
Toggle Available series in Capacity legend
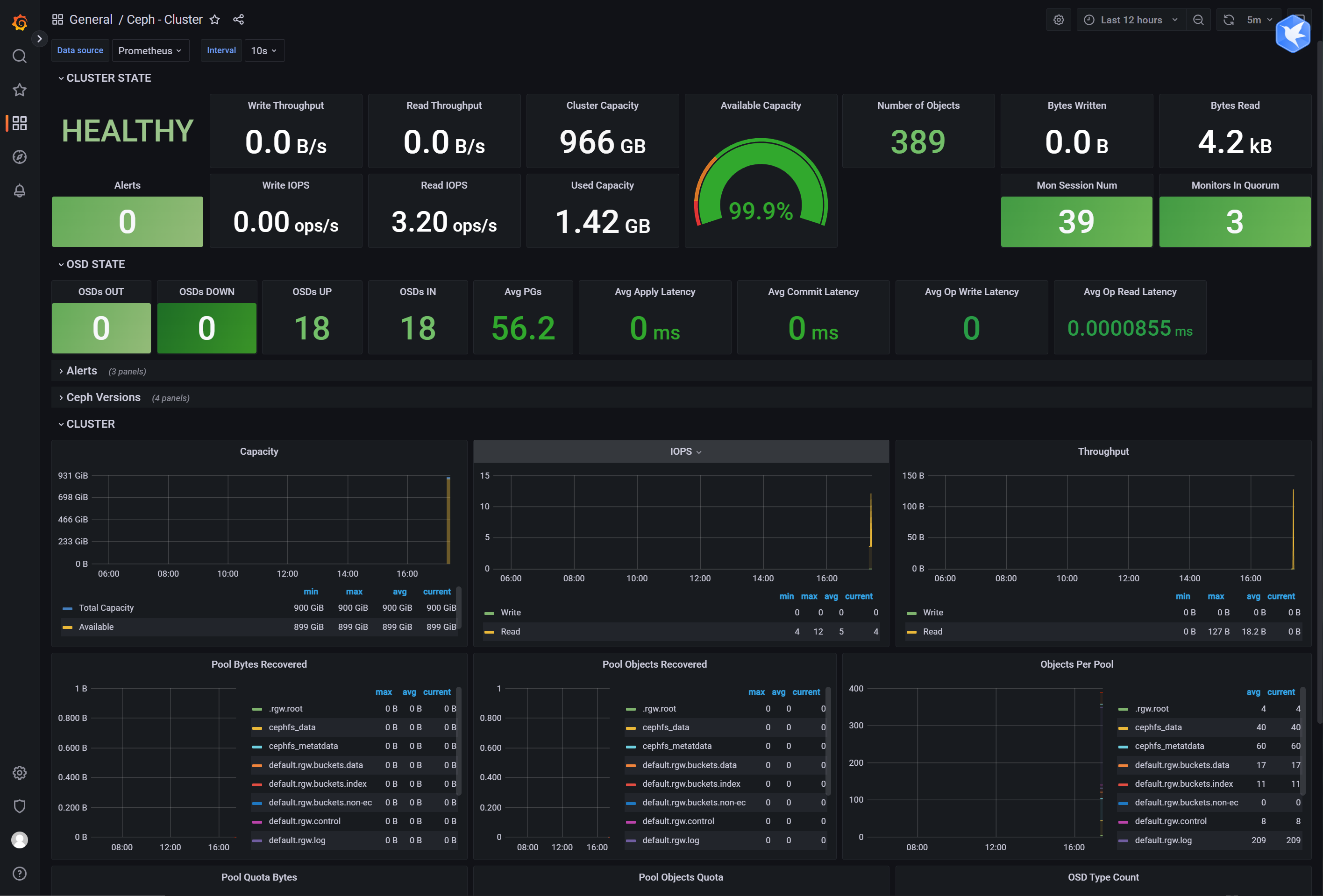[96, 627]
